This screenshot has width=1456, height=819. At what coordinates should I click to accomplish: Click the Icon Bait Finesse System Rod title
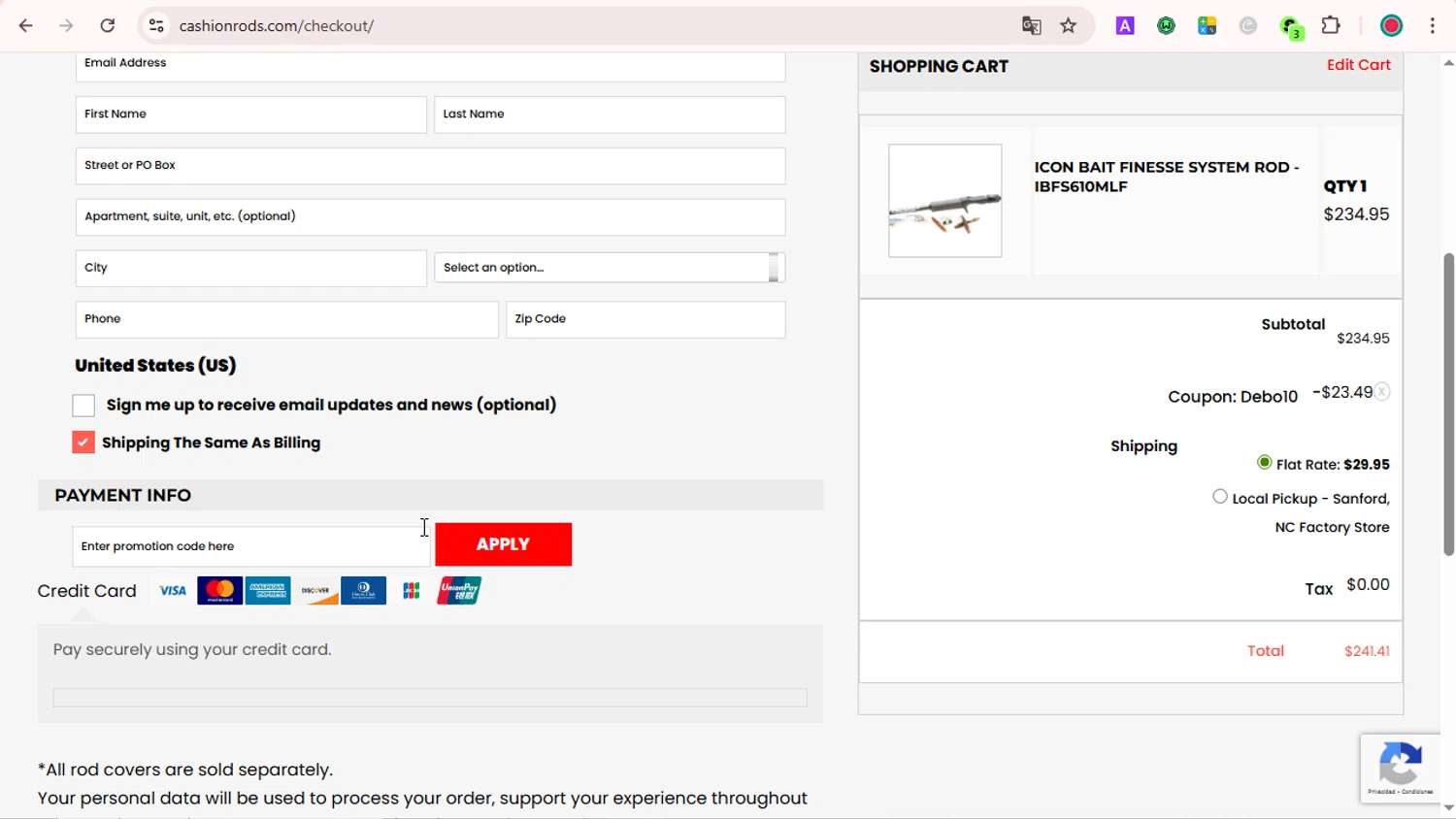point(1167,177)
